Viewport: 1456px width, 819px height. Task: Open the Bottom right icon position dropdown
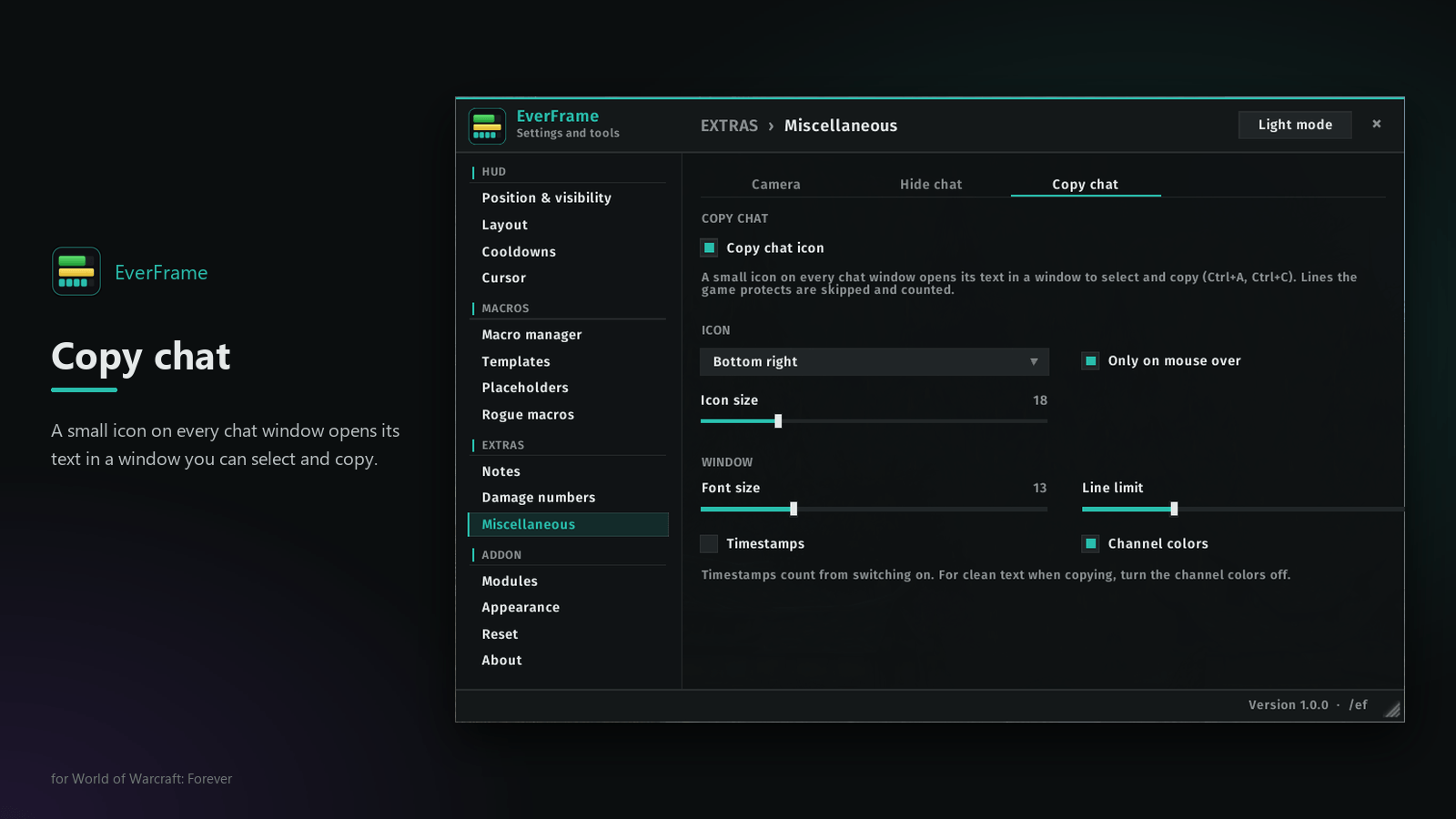pos(875,362)
